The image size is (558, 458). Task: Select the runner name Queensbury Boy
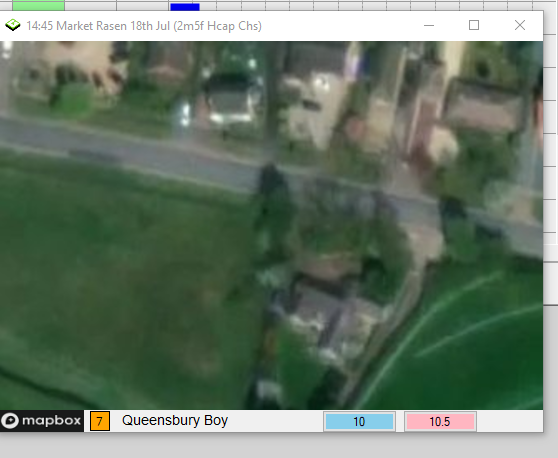175,420
